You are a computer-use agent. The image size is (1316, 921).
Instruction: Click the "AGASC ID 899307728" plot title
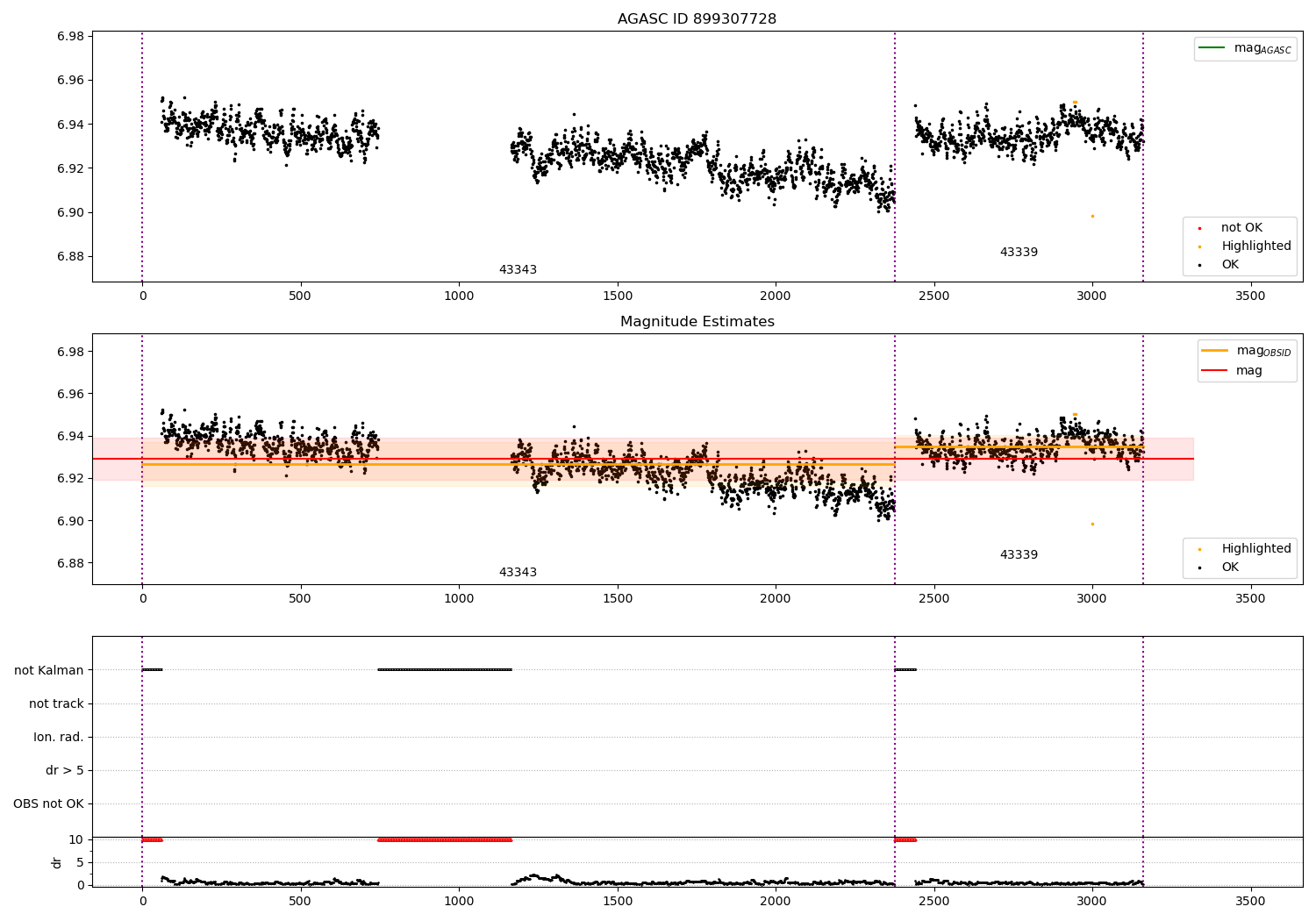point(697,18)
